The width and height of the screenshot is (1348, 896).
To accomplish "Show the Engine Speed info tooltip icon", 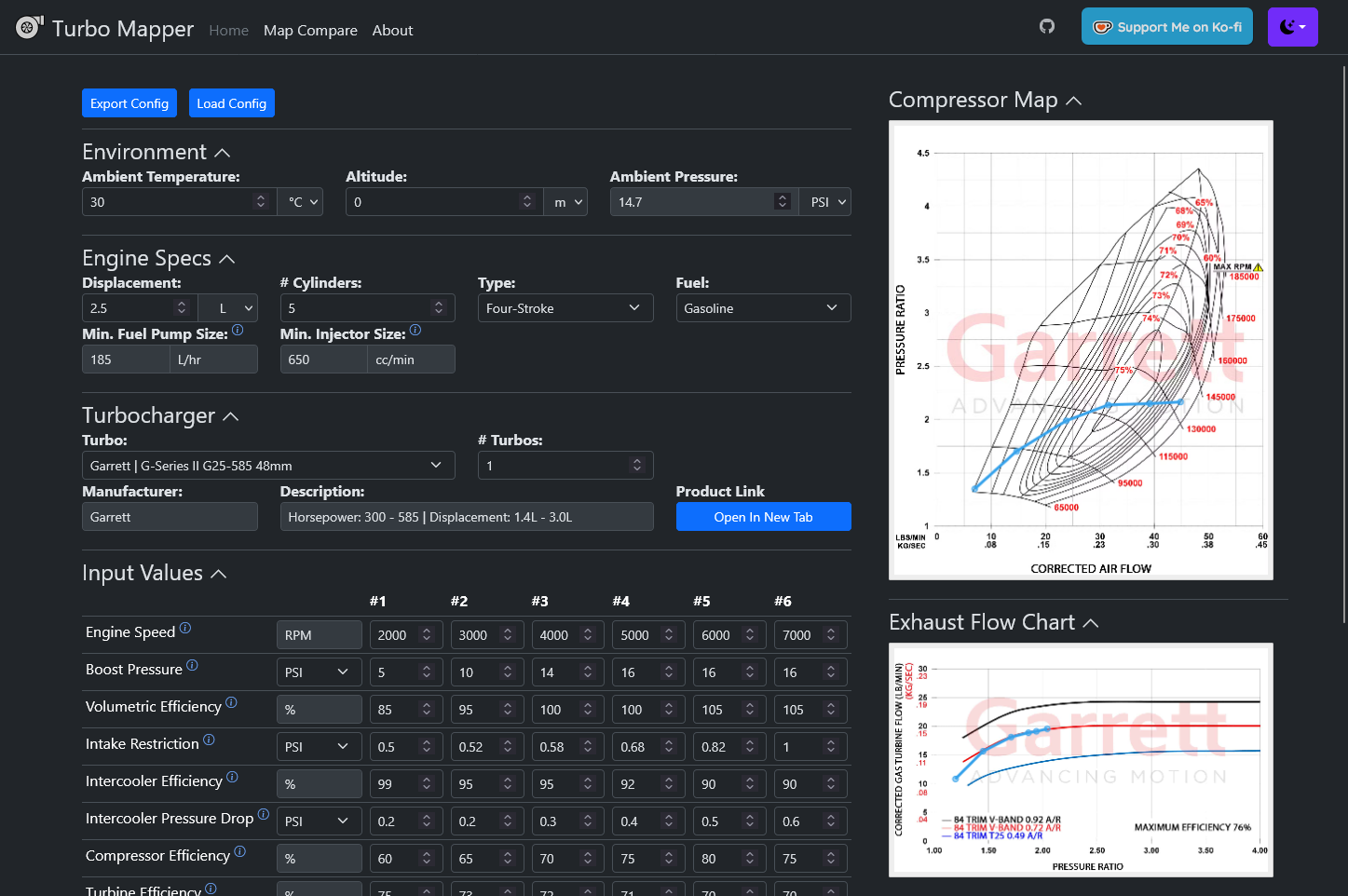I will click(185, 628).
